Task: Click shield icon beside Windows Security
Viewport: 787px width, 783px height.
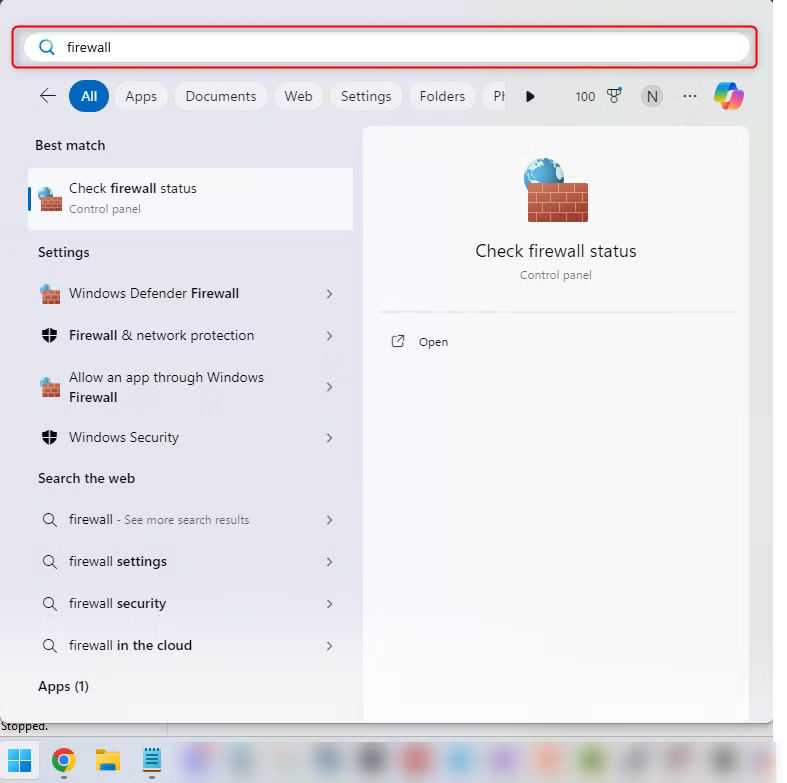Action: pyautogui.click(x=50, y=438)
